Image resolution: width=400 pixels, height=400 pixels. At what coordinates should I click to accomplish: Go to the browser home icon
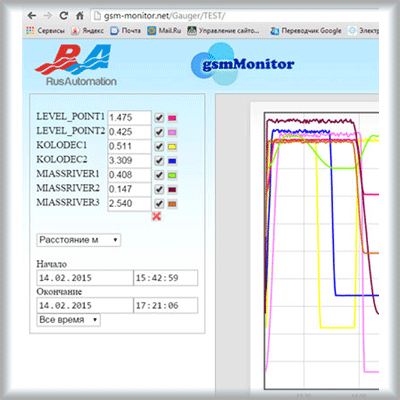[80, 16]
